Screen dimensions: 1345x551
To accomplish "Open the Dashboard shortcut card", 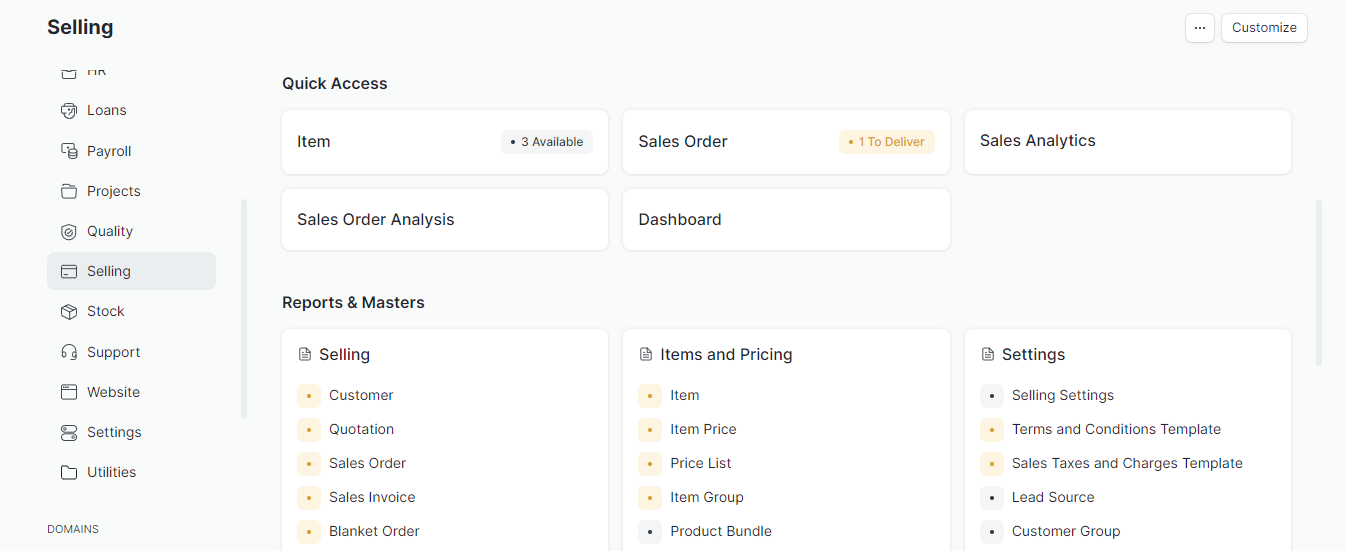I will pos(785,220).
